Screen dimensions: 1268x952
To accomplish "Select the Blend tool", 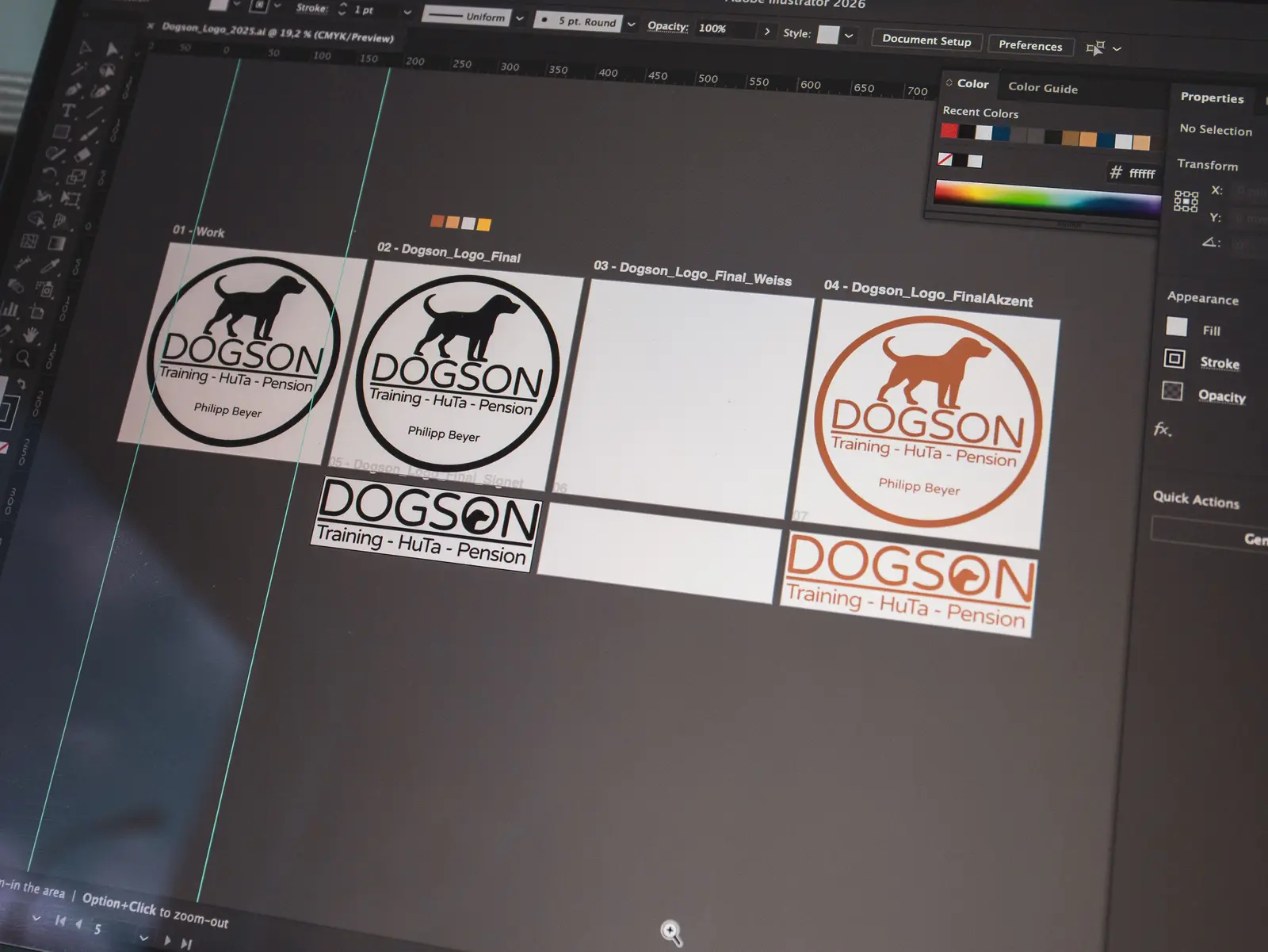I will (15, 285).
